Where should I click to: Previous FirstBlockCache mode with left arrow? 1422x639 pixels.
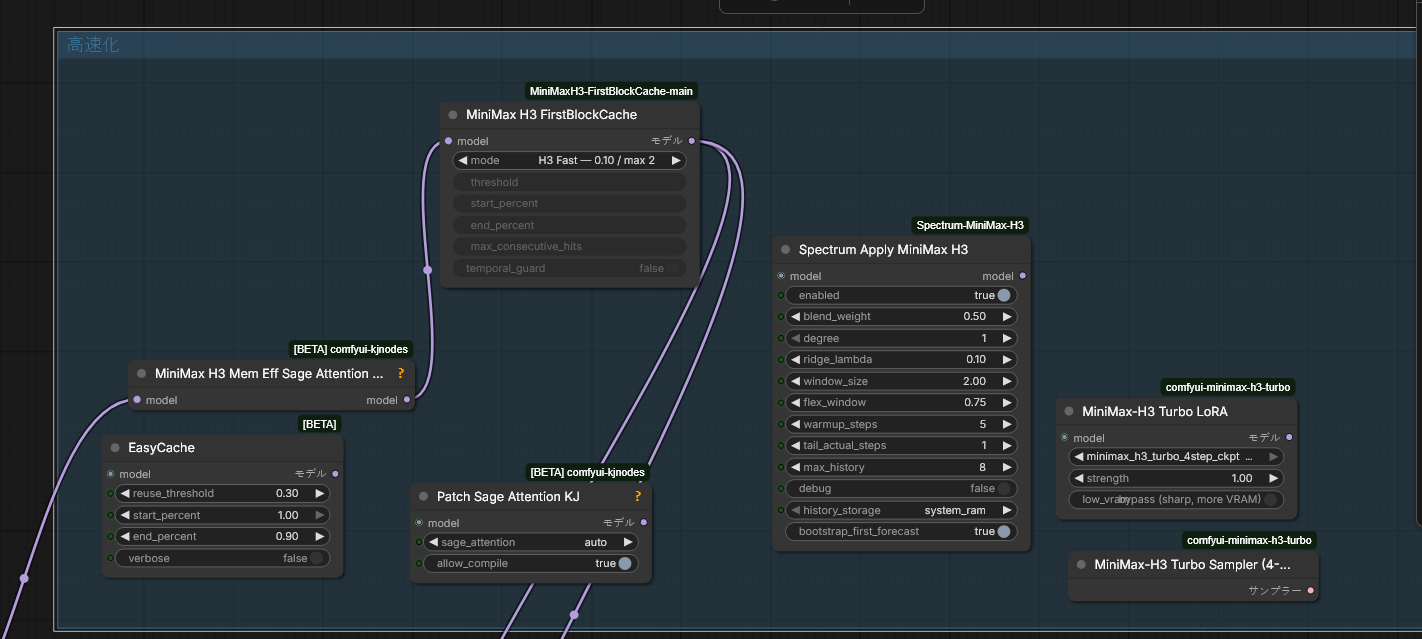pos(464,160)
